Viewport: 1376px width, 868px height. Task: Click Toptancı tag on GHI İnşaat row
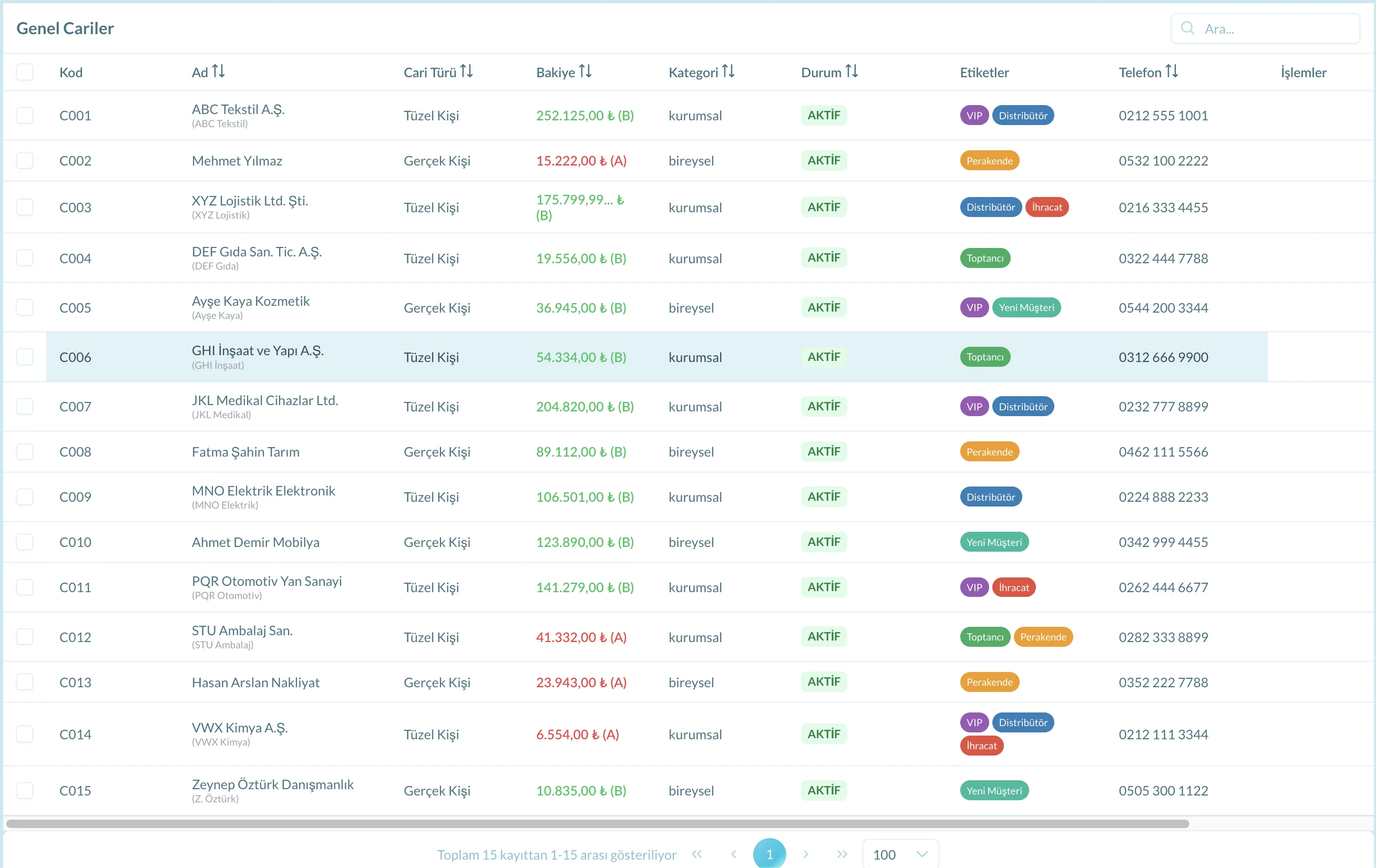(984, 357)
